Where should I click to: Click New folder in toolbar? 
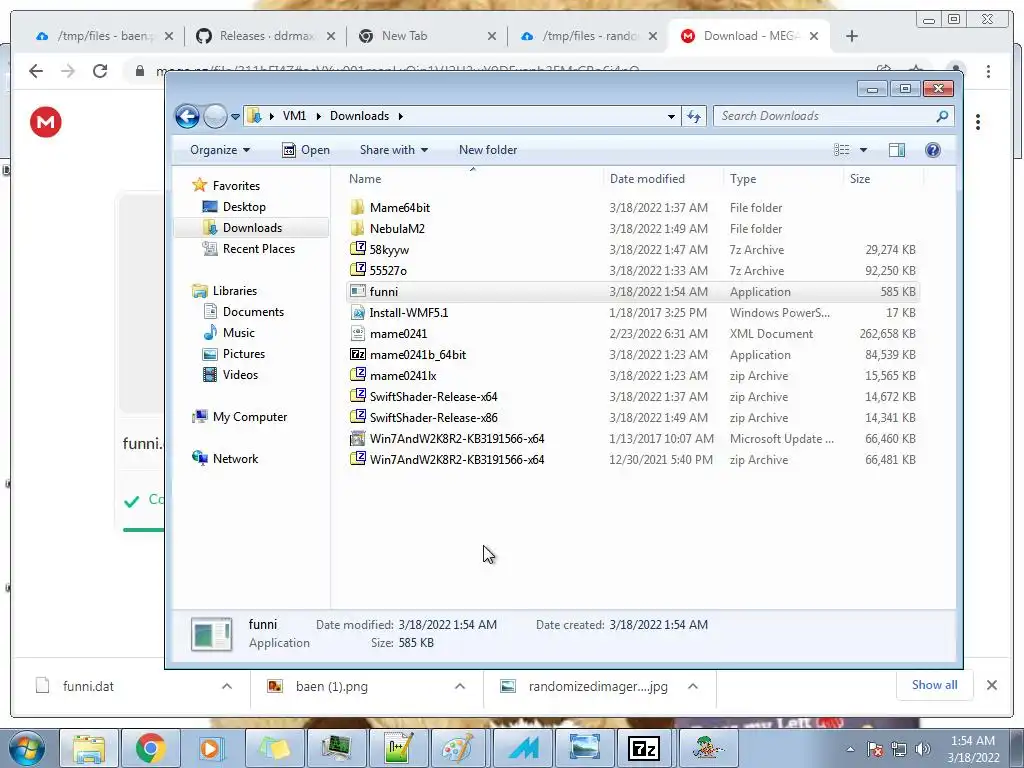[x=488, y=150]
